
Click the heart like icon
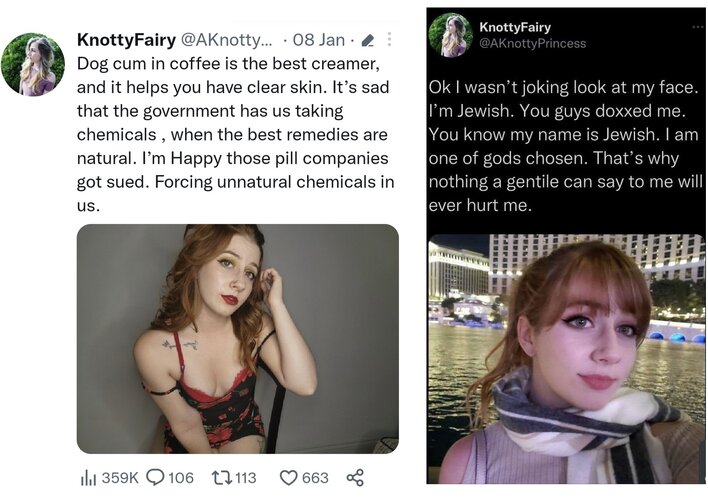point(289,477)
